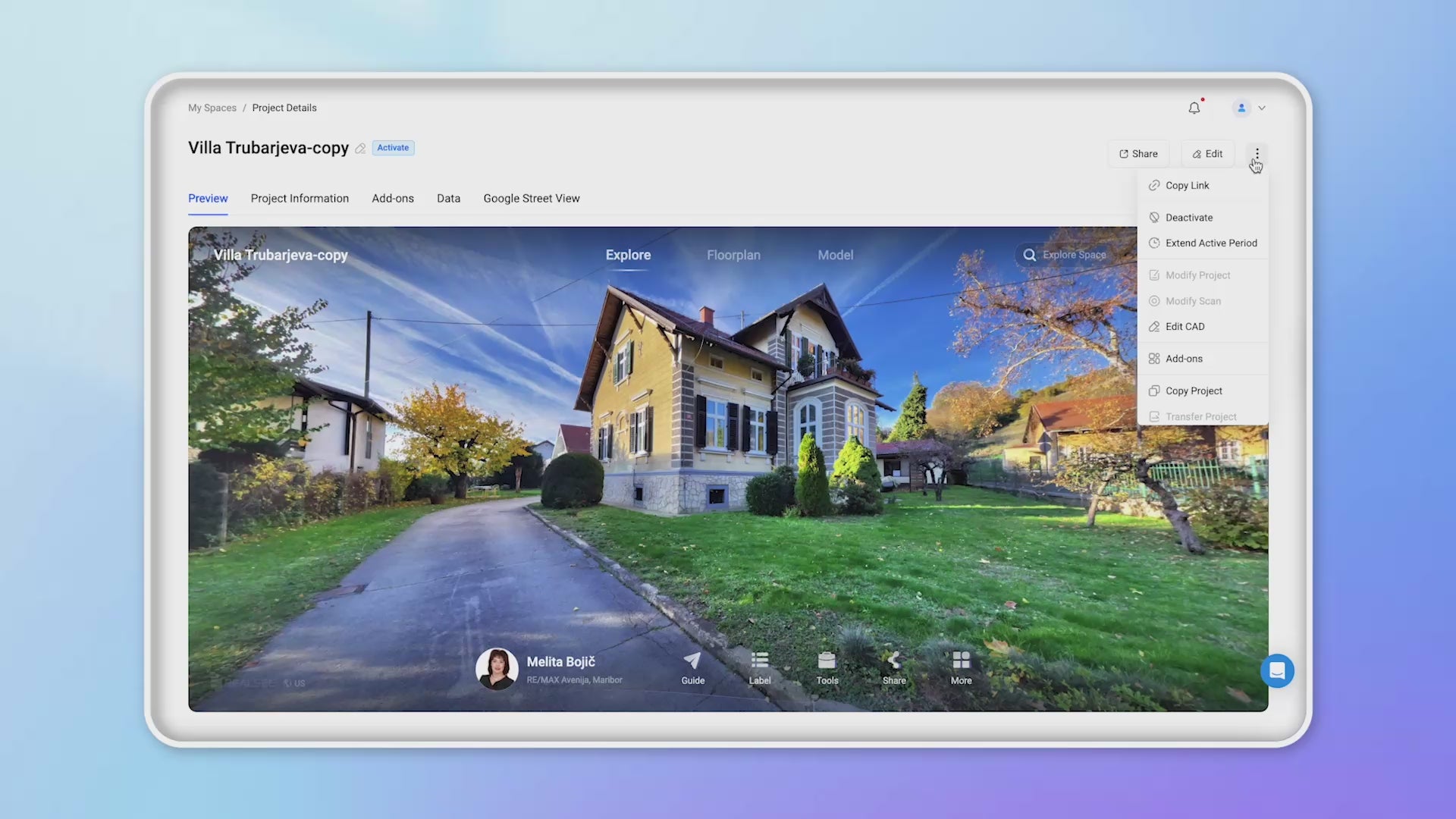The height and width of the screenshot is (819, 1456).
Task: Click the Share button in header
Action: pyautogui.click(x=1138, y=154)
